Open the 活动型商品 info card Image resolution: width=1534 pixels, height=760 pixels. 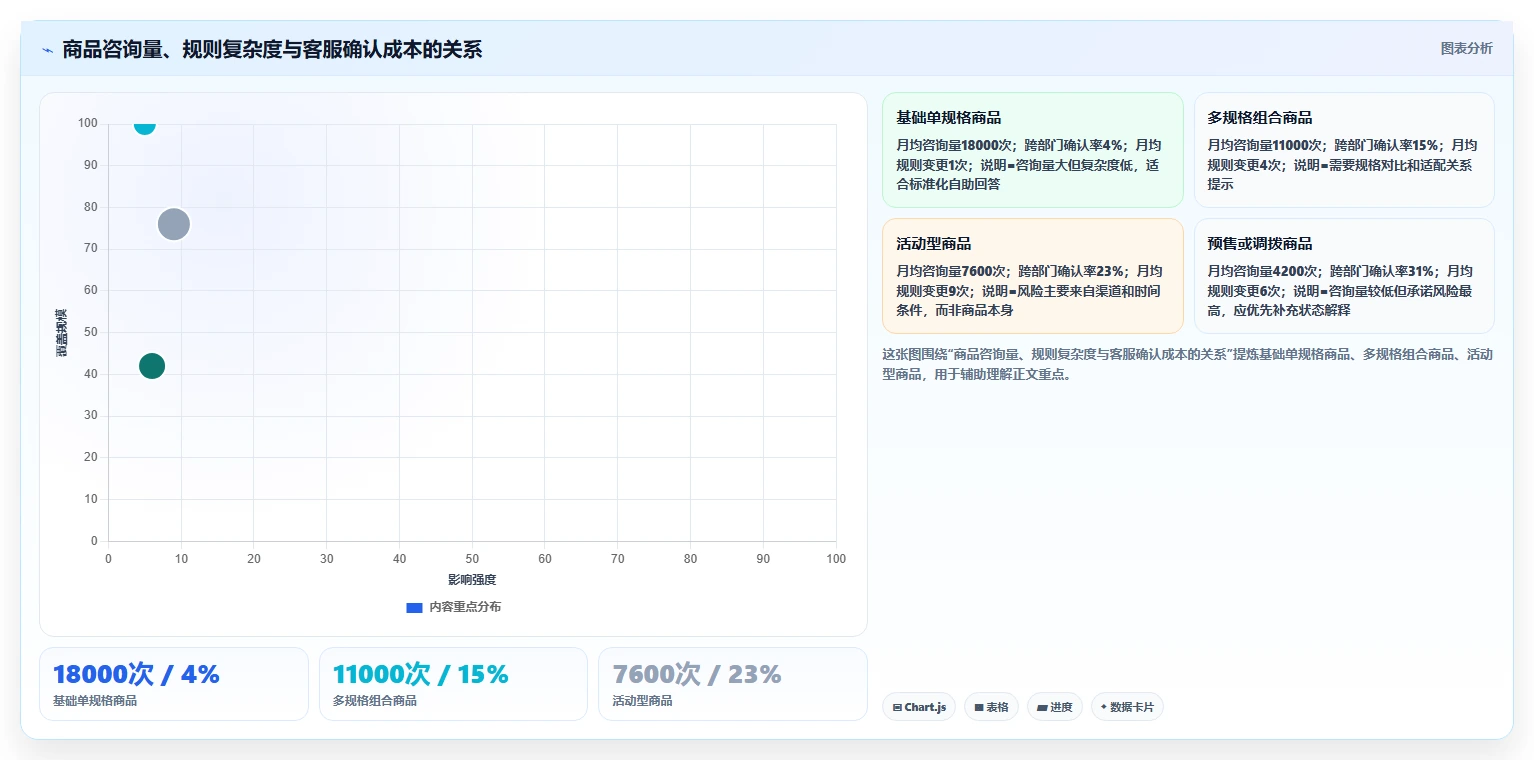point(1032,276)
